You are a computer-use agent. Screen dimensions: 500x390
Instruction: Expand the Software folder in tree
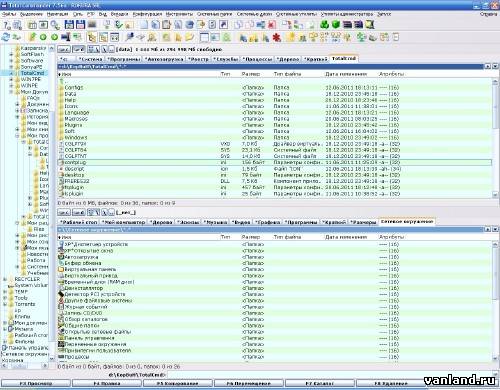11,60
